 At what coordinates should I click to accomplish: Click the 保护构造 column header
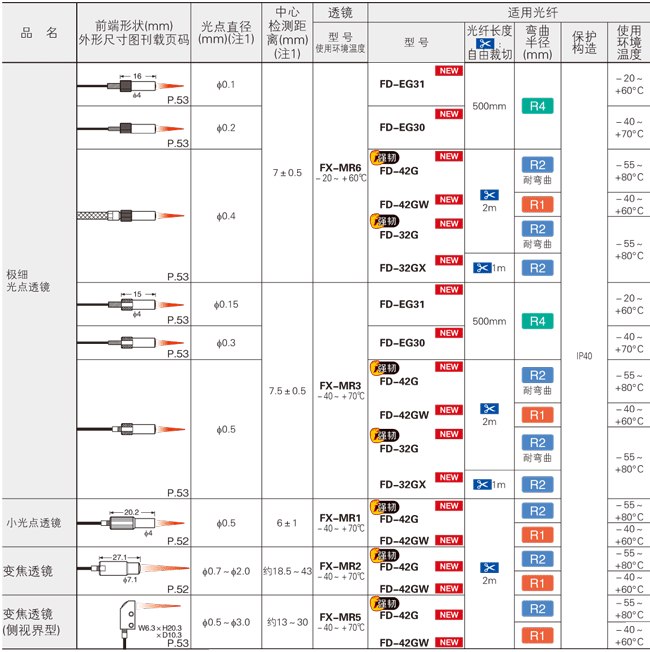[x=584, y=42]
